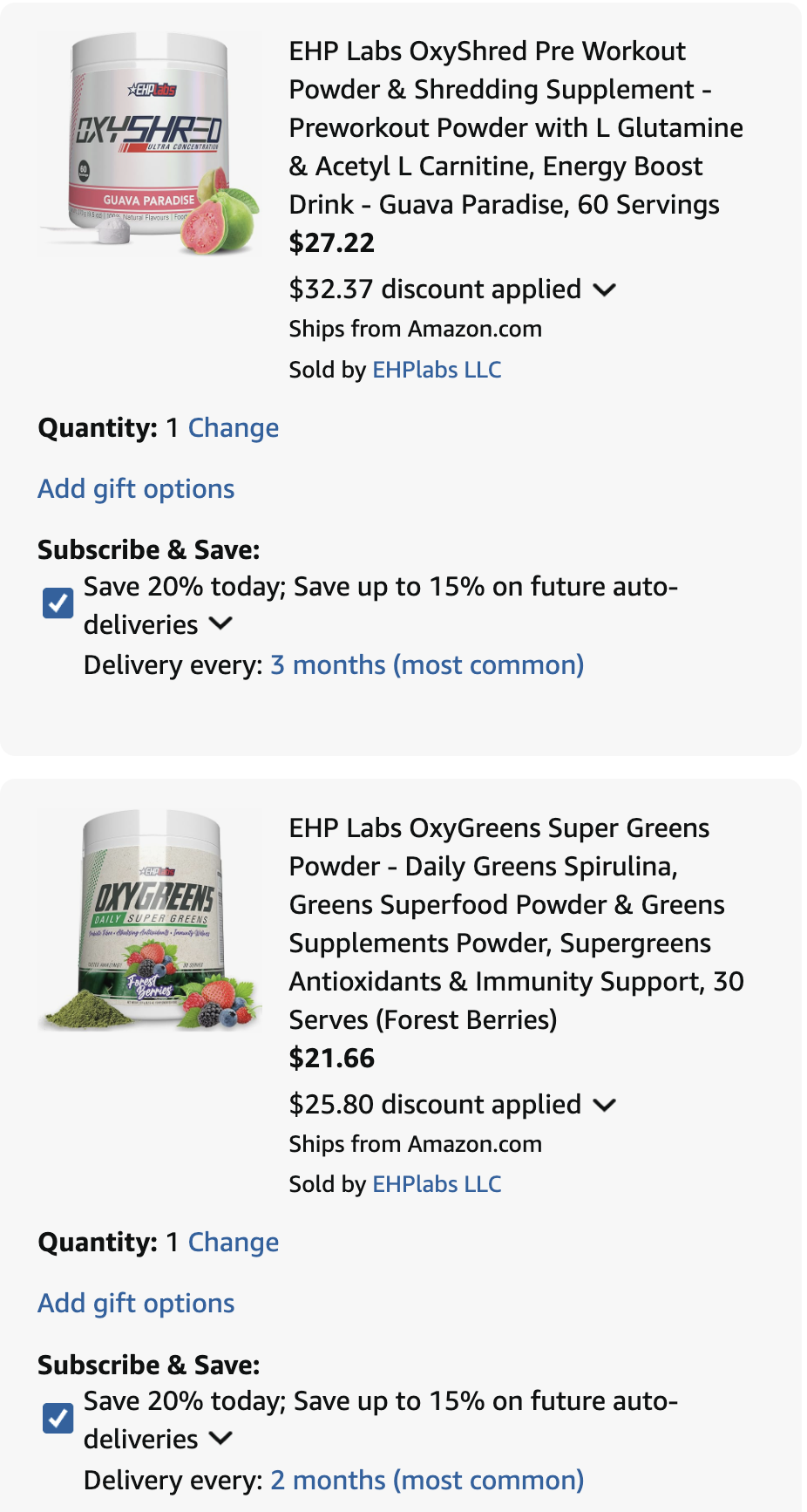
Task: Open the OxyGreens Forest Berries product image
Action: coord(150,921)
